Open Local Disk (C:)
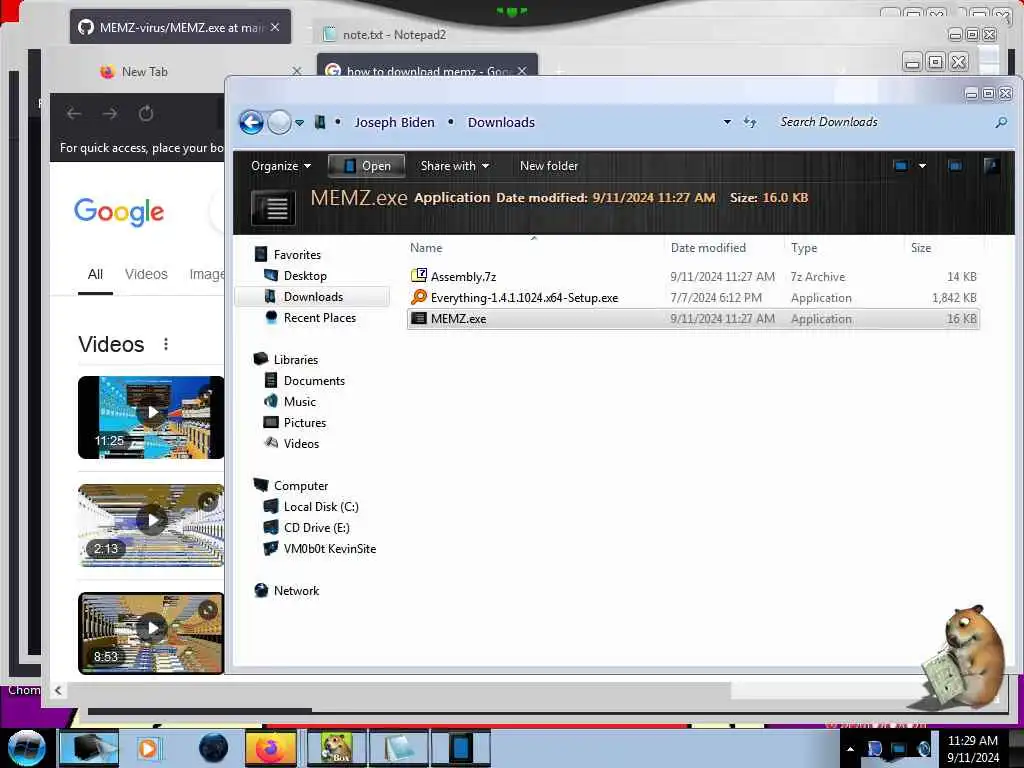Viewport: 1024px width, 768px height. [321, 507]
